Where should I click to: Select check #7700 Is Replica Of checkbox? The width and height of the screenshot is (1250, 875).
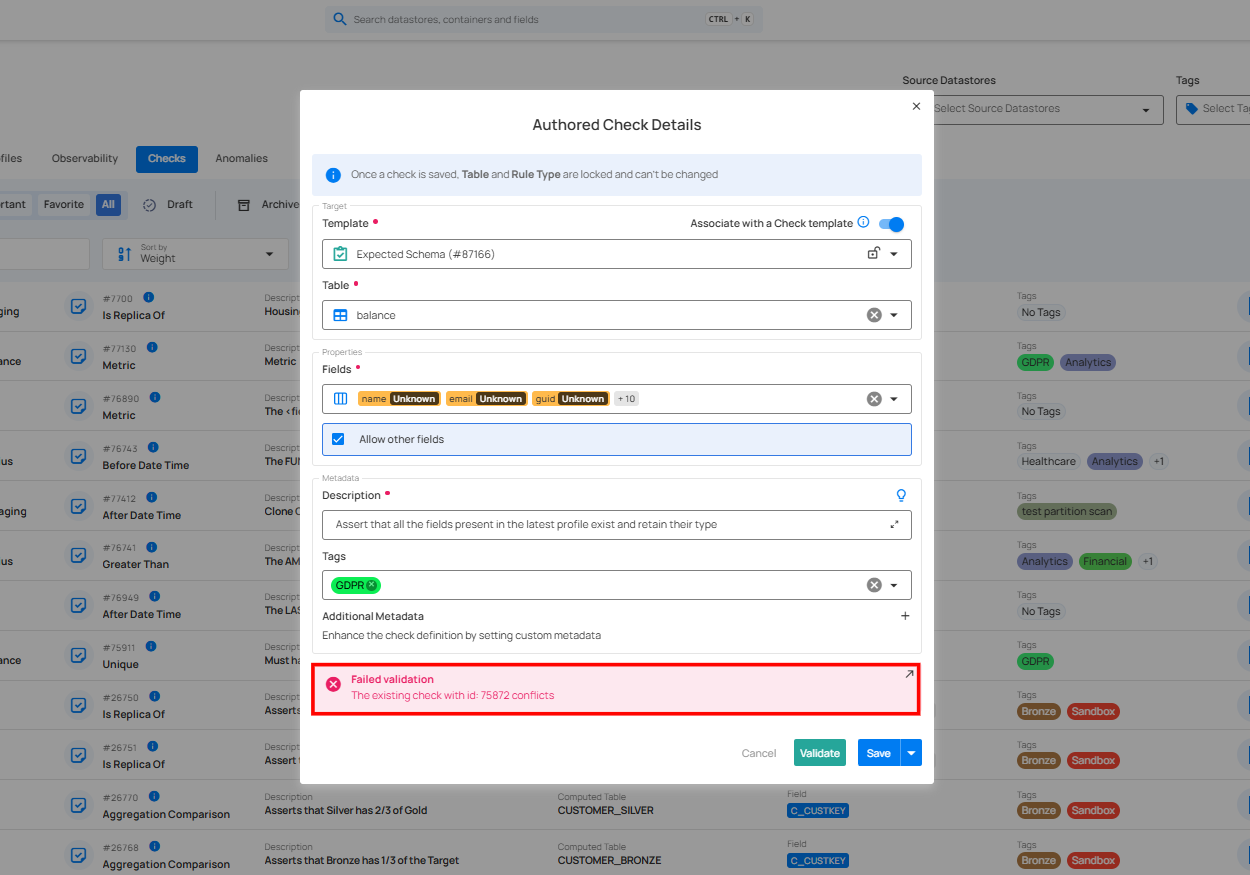[x=78, y=306]
